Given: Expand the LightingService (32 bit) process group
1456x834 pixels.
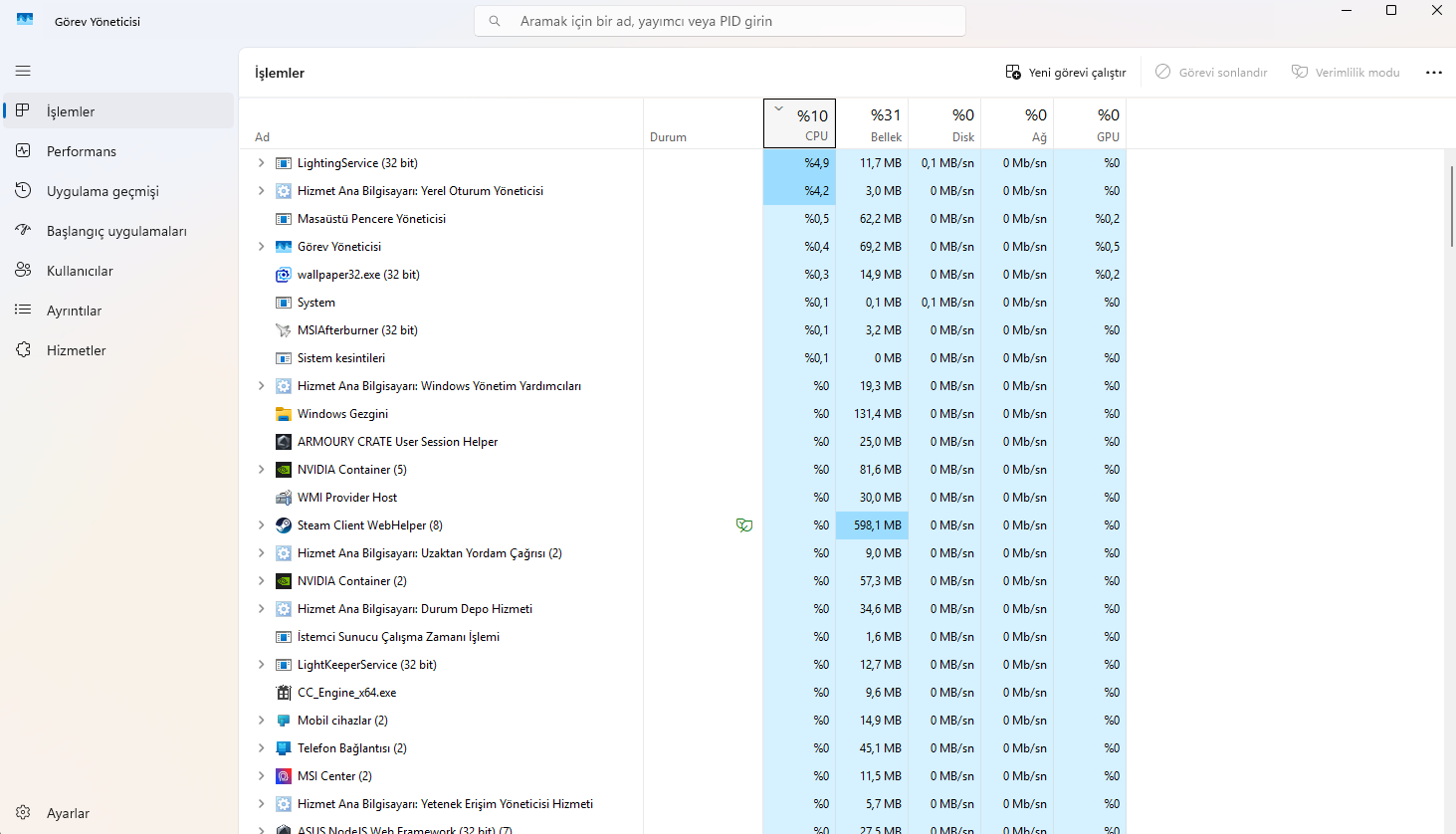Looking at the screenshot, I should [x=261, y=163].
